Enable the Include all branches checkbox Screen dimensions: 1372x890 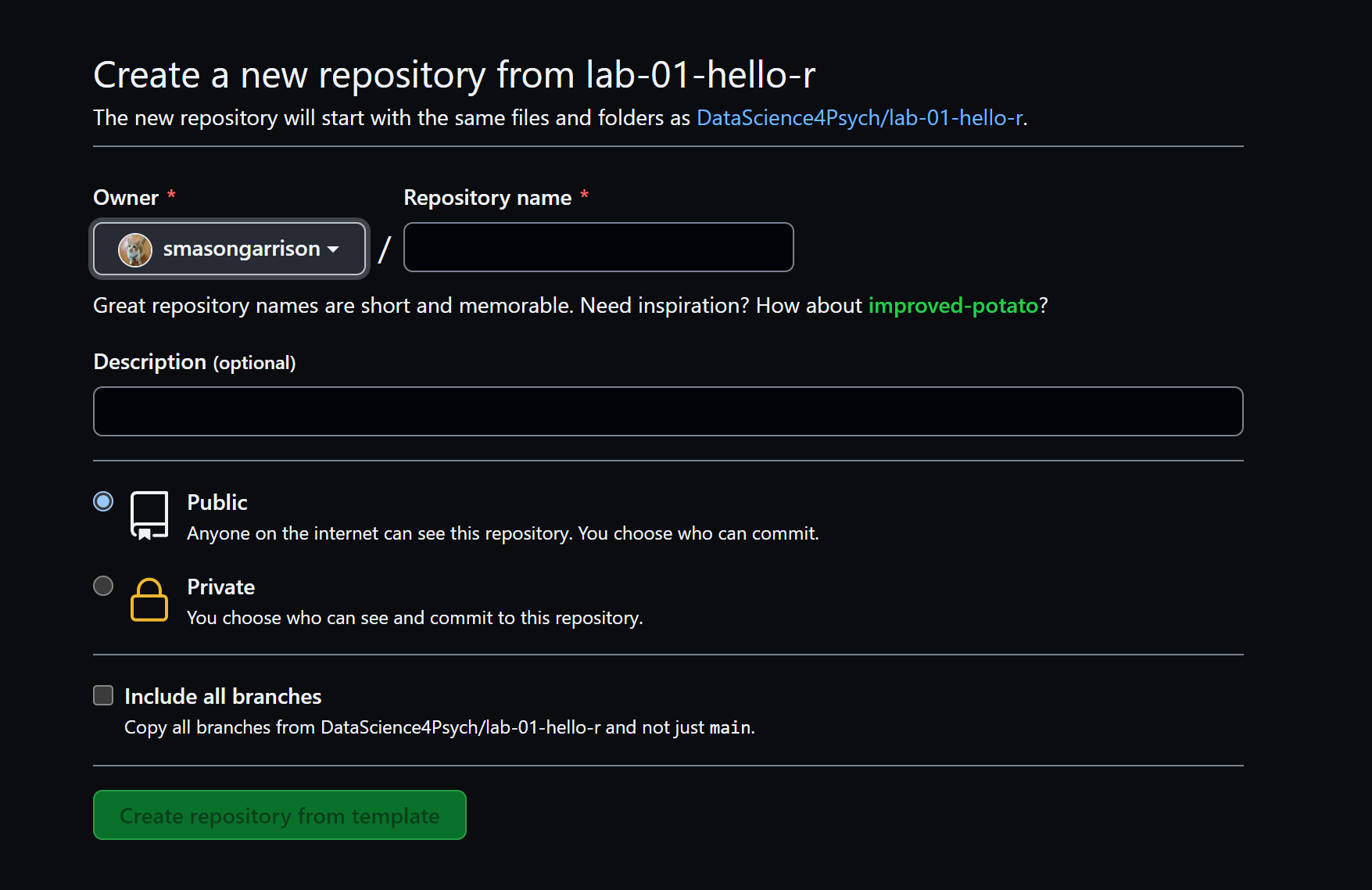pyautogui.click(x=103, y=695)
